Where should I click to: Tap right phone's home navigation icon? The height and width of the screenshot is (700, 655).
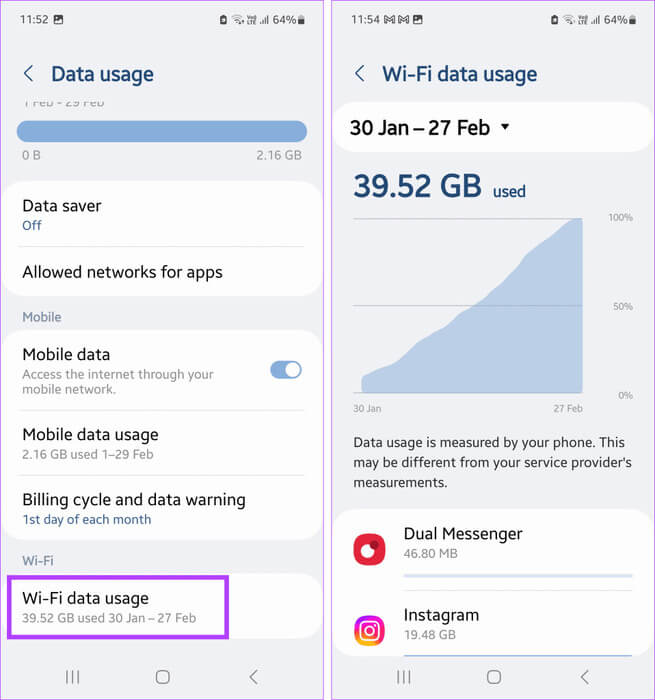point(494,677)
